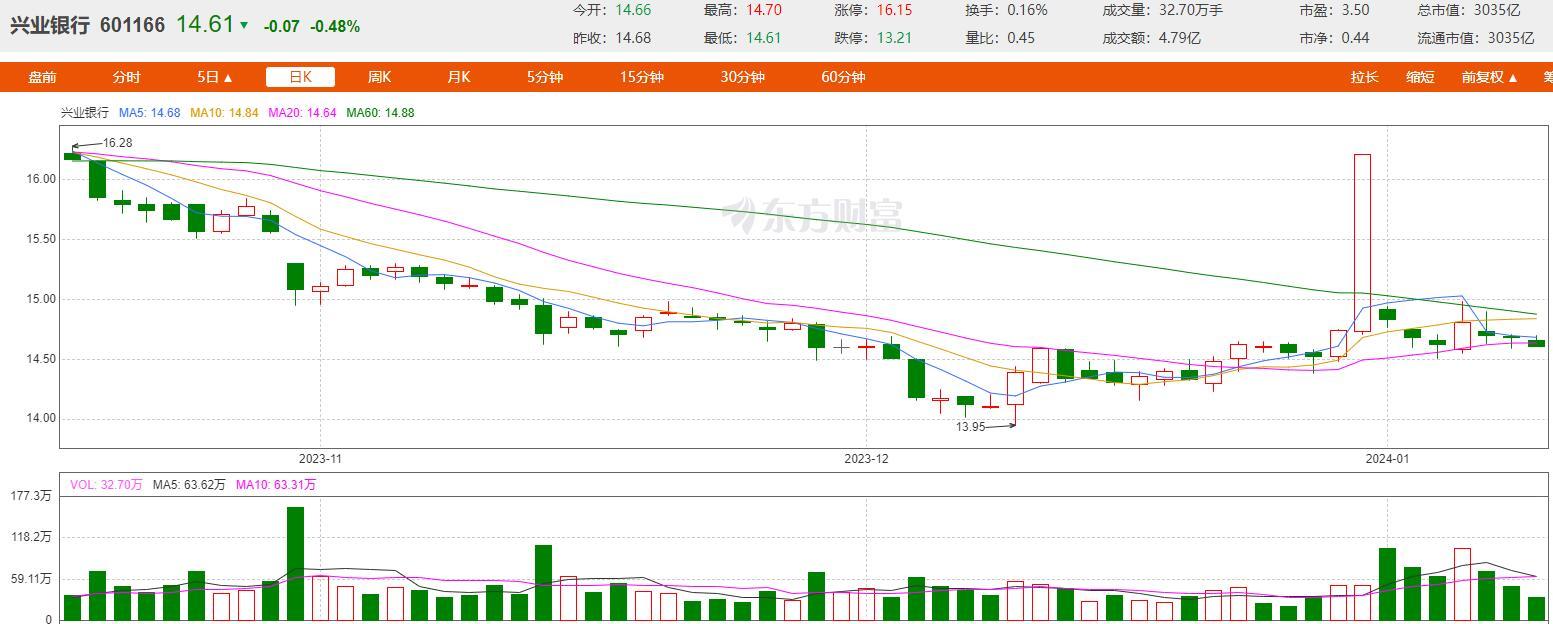Image resolution: width=1553 pixels, height=624 pixels.
Task: Click the 16.28 high price marker
Action: pos(118,143)
